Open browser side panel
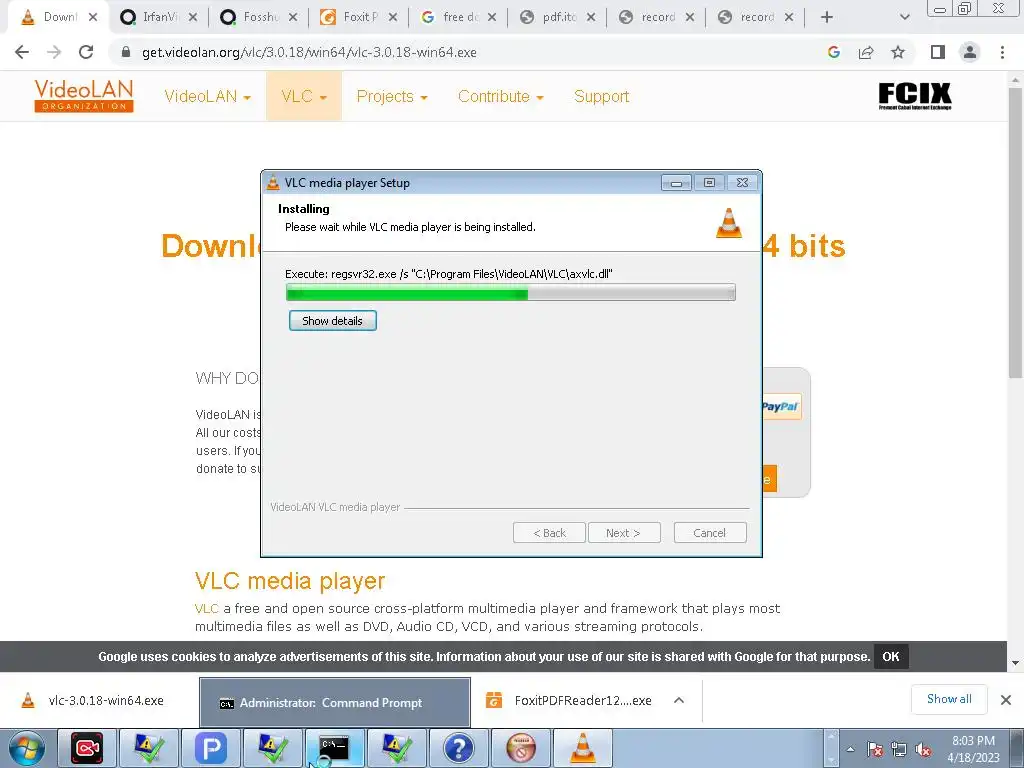 click(938, 52)
